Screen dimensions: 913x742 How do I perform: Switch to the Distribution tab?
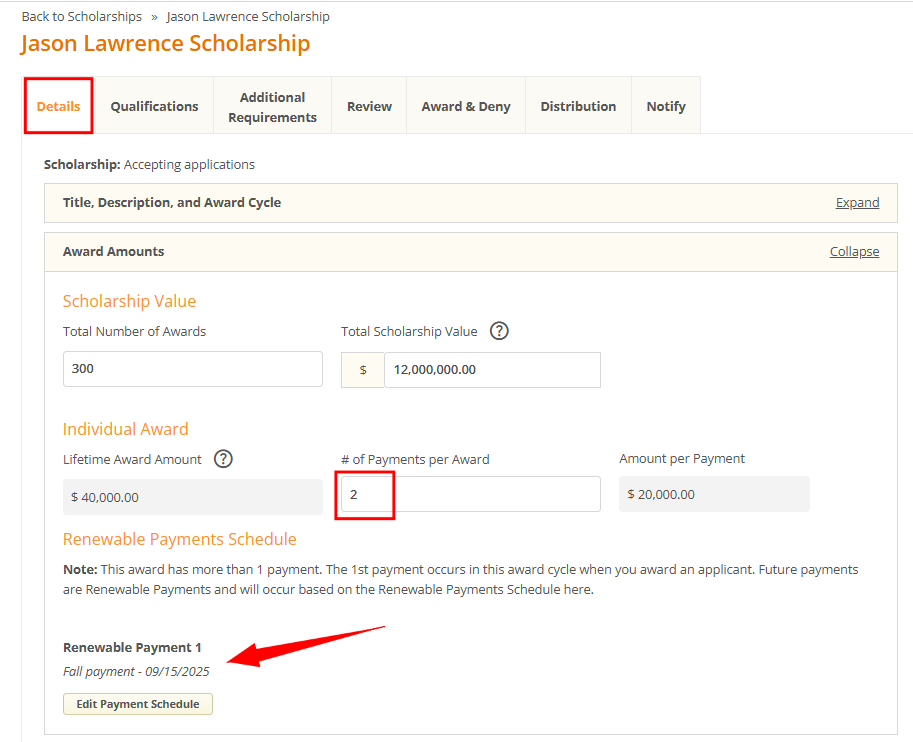tap(578, 105)
